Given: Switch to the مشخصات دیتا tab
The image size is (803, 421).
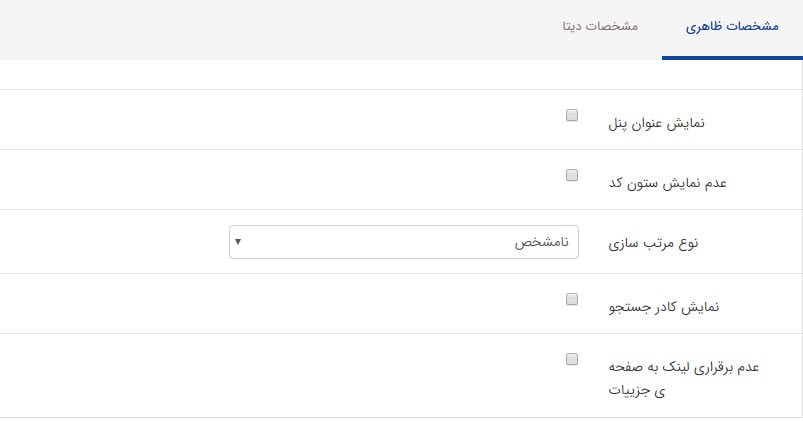Looking at the screenshot, I should (600, 27).
